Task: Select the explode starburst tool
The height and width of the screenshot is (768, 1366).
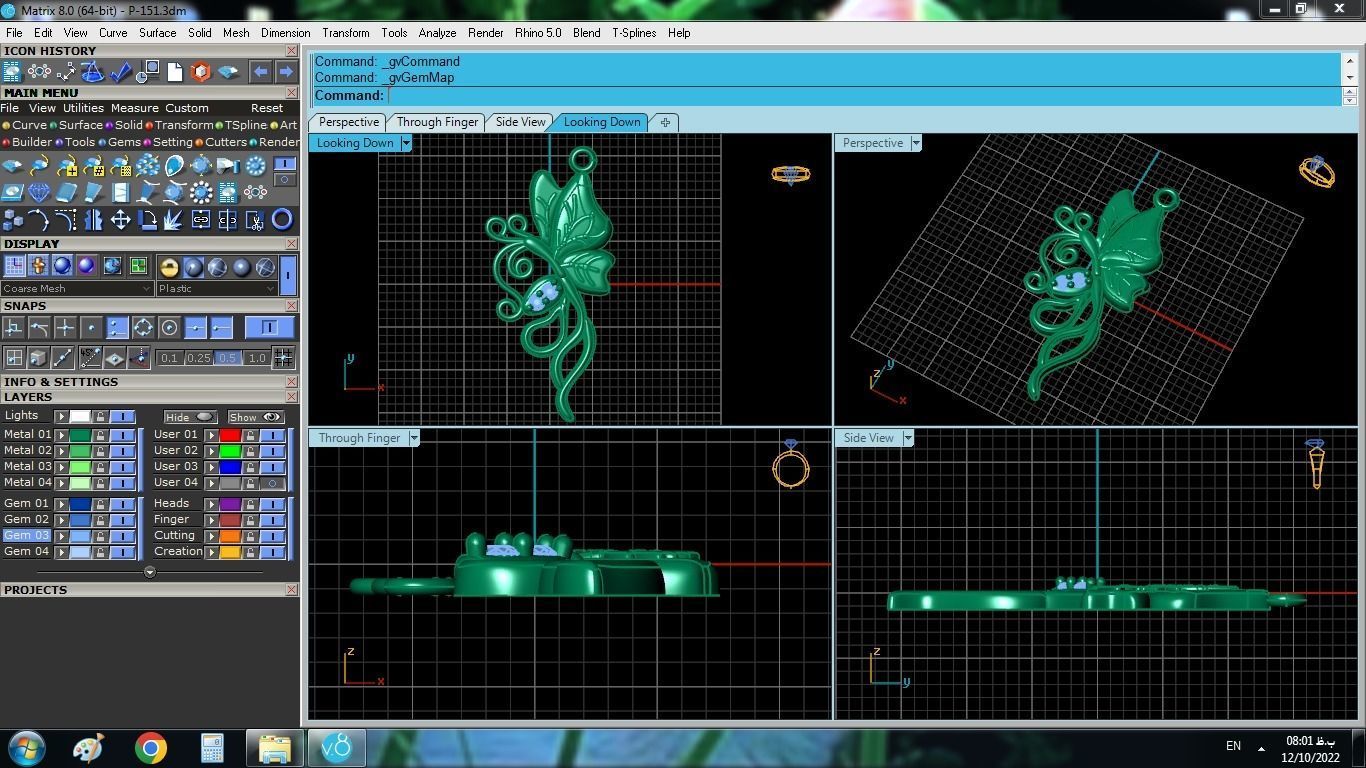Action: click(173, 220)
